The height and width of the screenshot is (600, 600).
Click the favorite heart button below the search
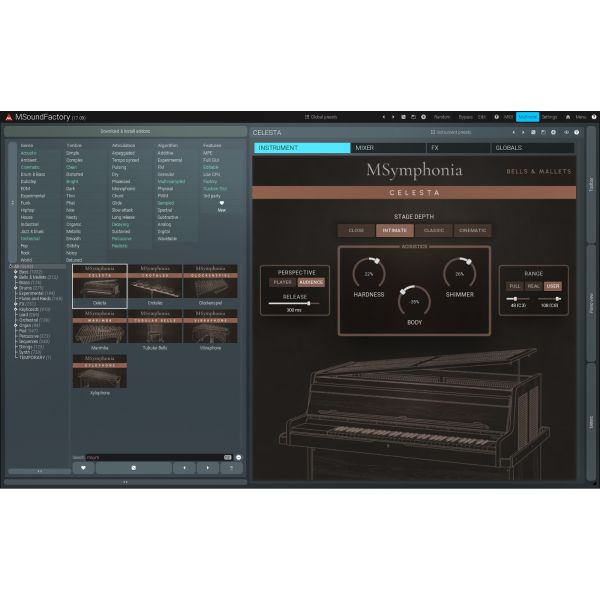[83, 468]
